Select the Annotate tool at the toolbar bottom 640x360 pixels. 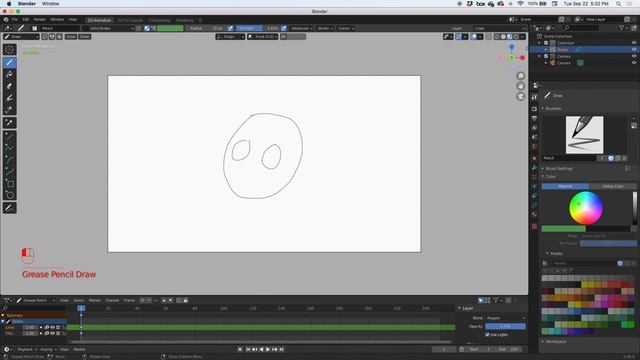[x=10, y=208]
